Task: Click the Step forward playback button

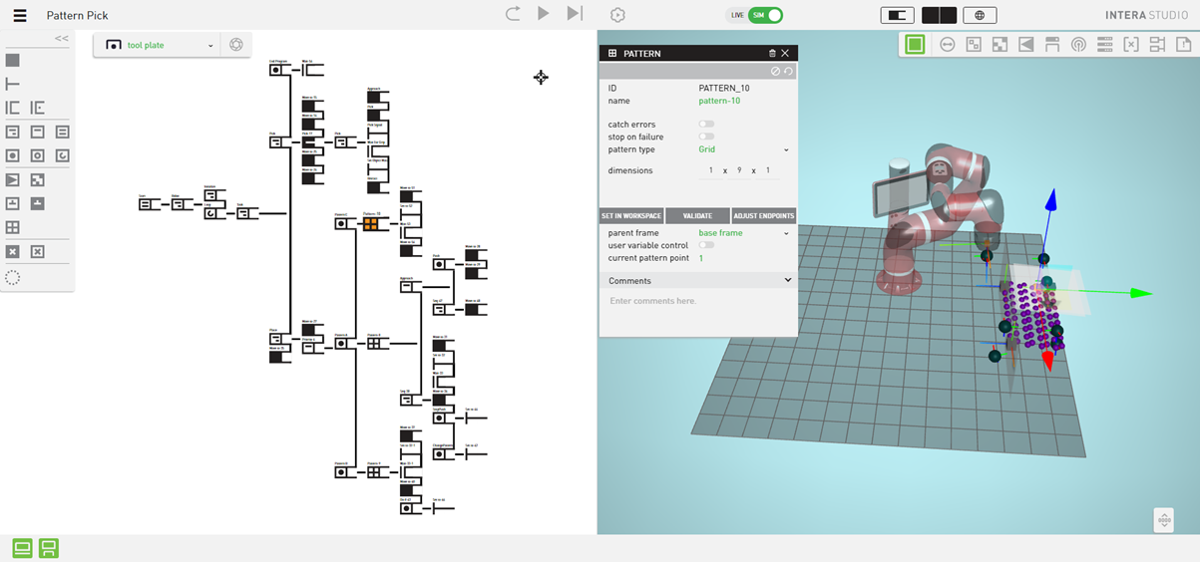Action: (574, 14)
